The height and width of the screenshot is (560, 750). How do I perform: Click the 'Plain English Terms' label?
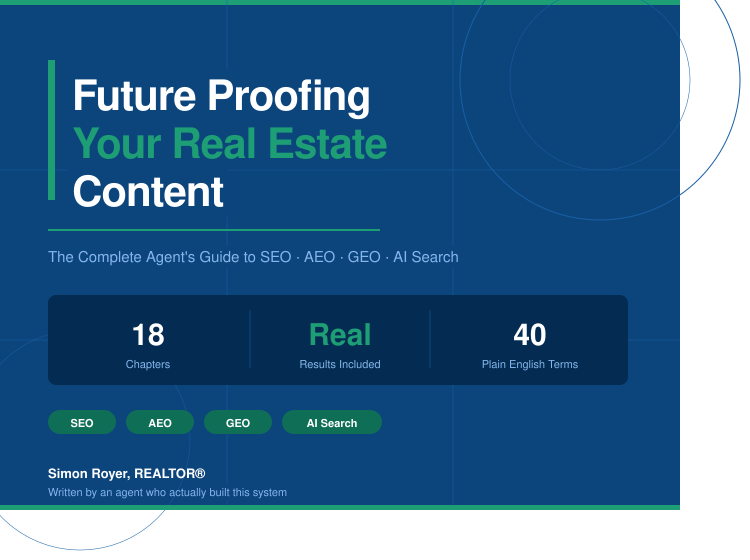[529, 364]
